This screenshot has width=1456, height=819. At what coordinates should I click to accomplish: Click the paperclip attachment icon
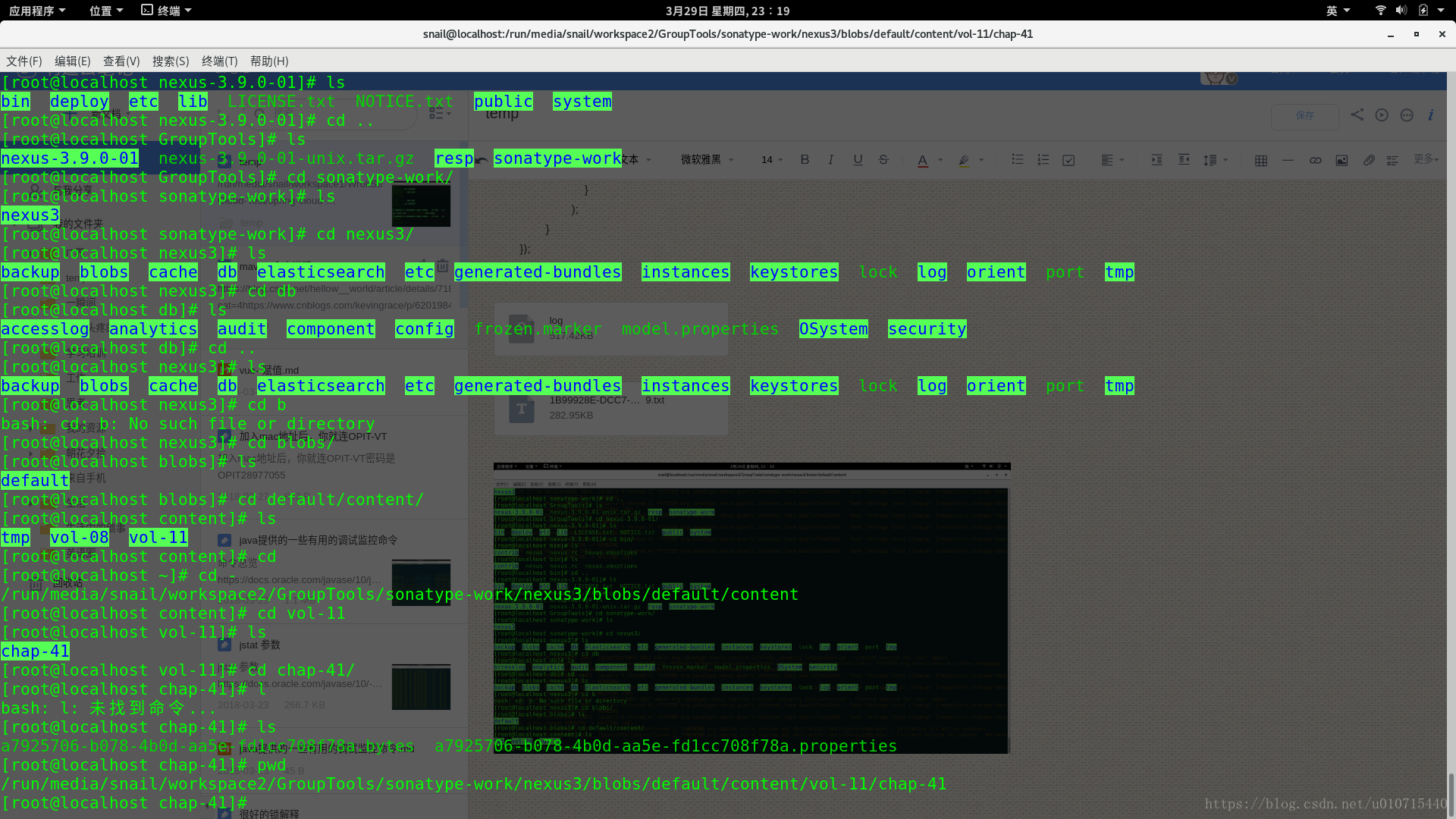click(x=1369, y=160)
